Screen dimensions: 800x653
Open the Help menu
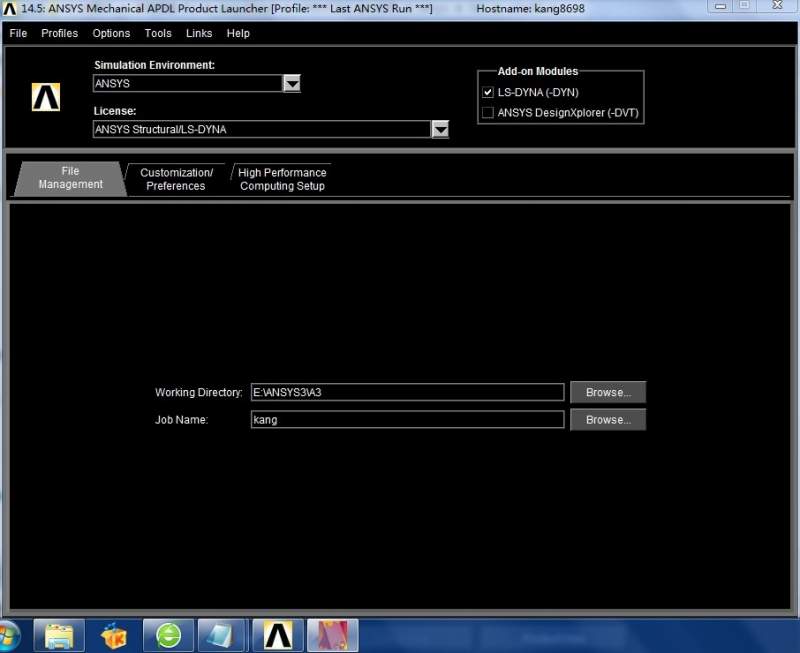point(238,34)
